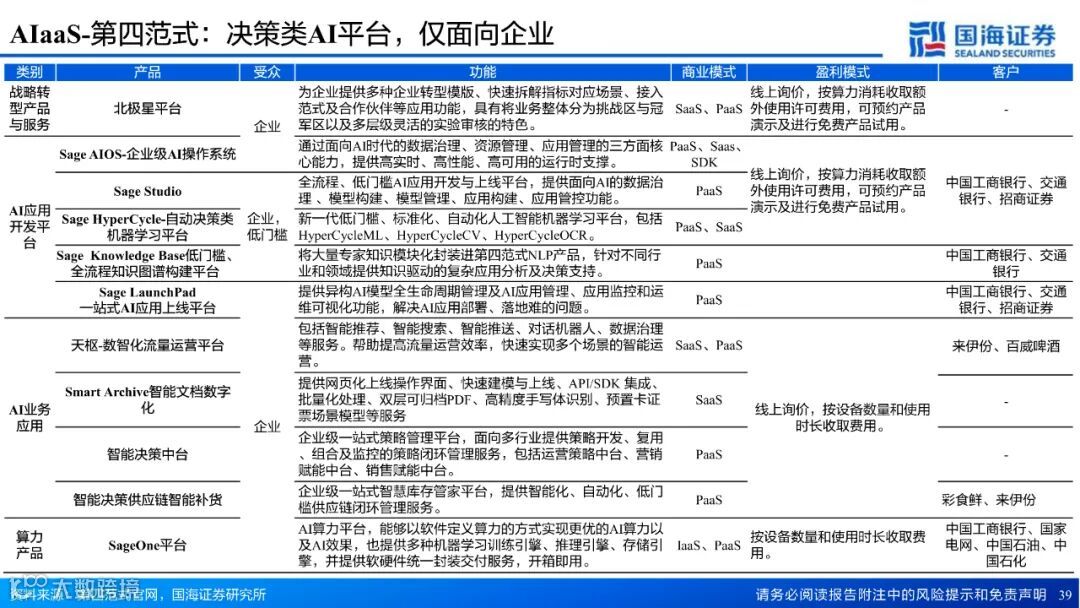Click the slide title AIaaS-第四范式

[282, 34]
